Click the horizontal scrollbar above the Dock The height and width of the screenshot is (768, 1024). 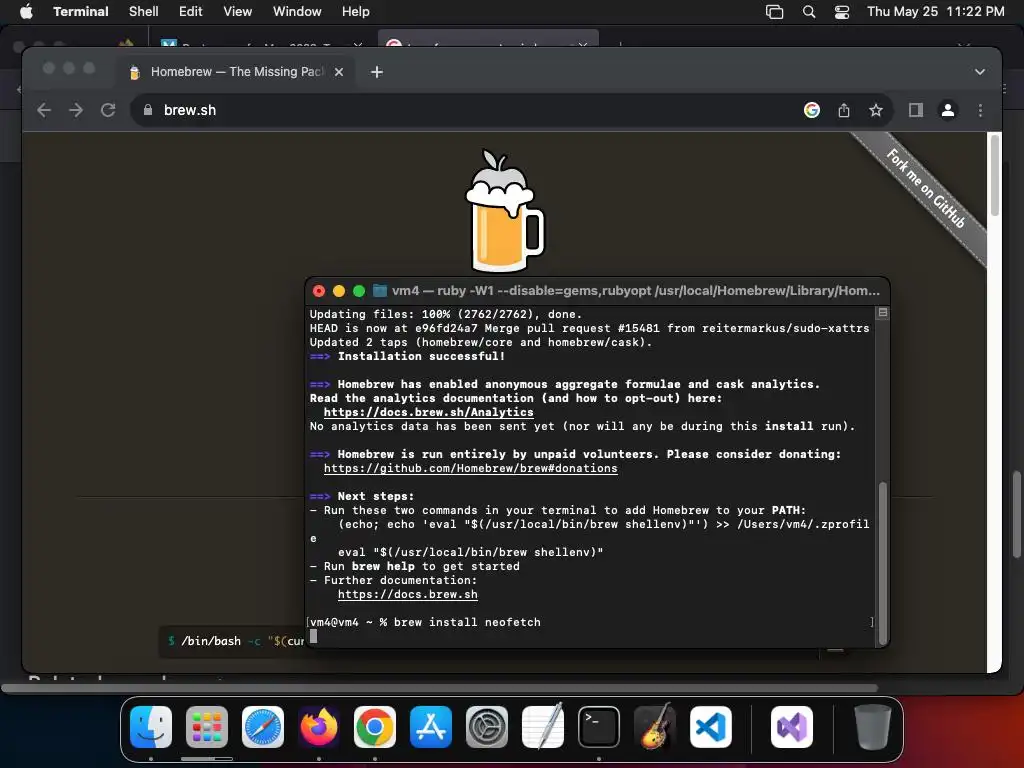(440, 688)
